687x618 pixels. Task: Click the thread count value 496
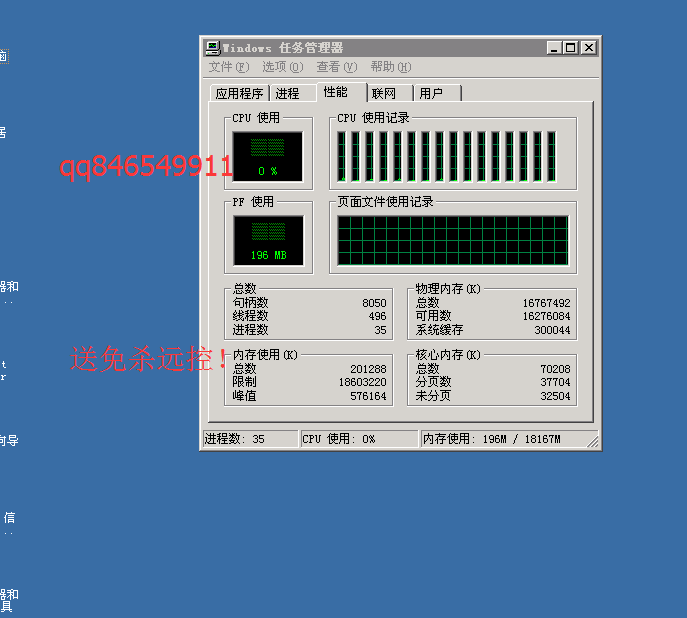(377, 316)
